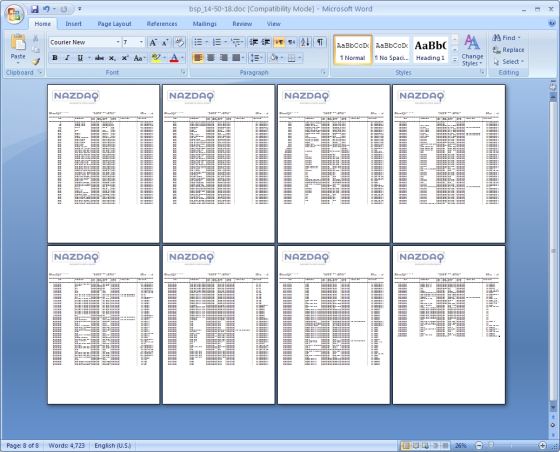Screen dimensions: 560x452
Task: Switch to the Page Layout tab
Action: click(114, 24)
